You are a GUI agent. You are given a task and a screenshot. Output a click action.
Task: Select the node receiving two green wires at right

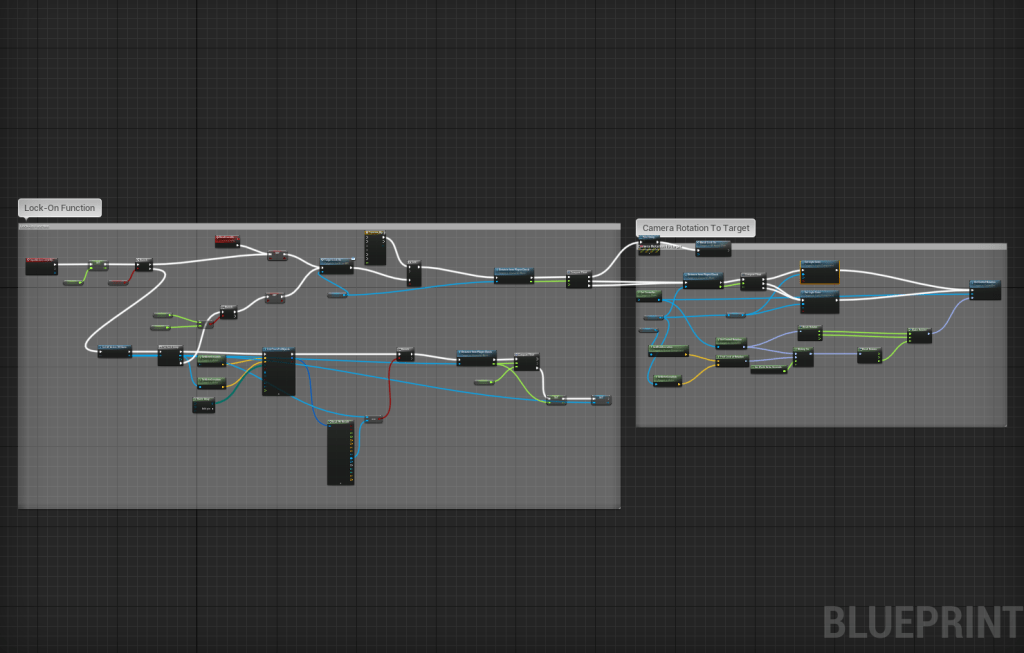(x=919, y=335)
